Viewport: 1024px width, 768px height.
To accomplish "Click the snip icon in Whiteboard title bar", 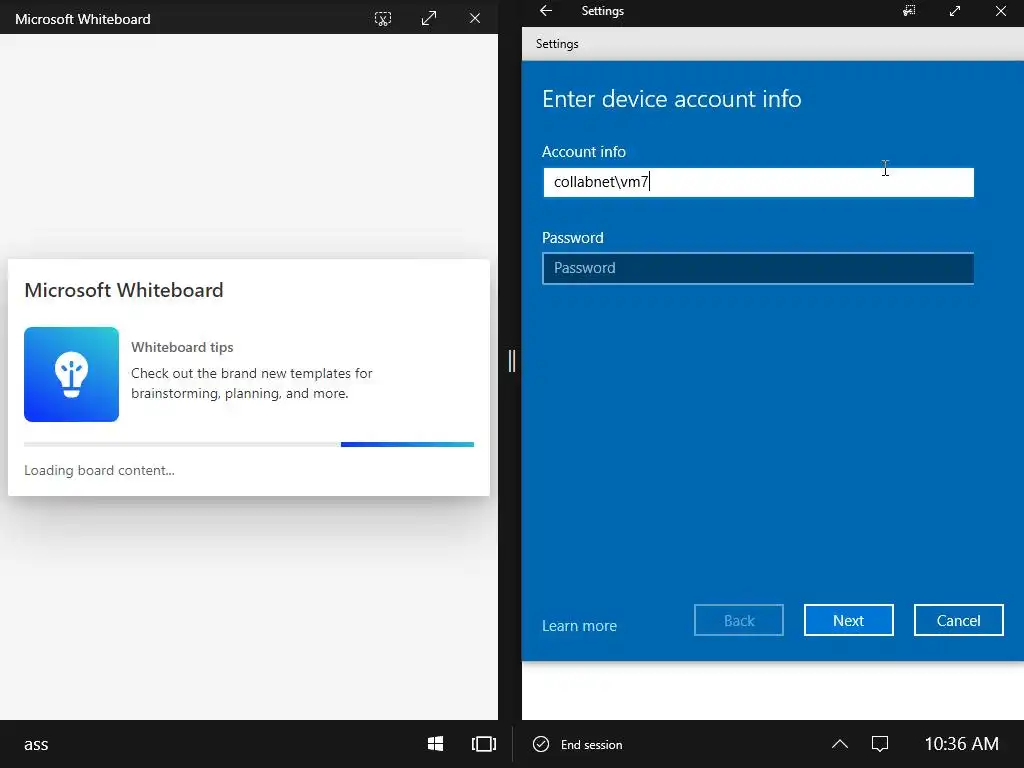I will point(383,19).
